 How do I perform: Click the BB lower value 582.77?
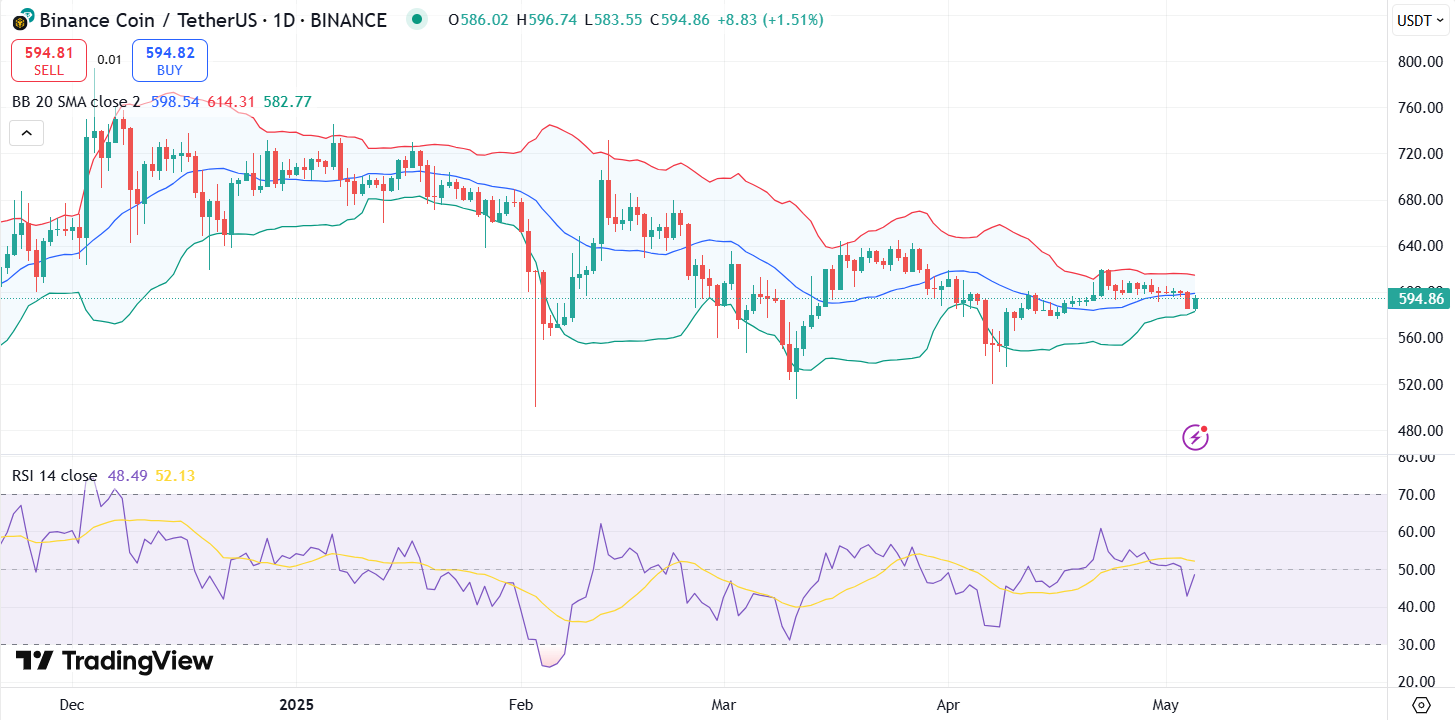pyautogui.click(x=287, y=102)
